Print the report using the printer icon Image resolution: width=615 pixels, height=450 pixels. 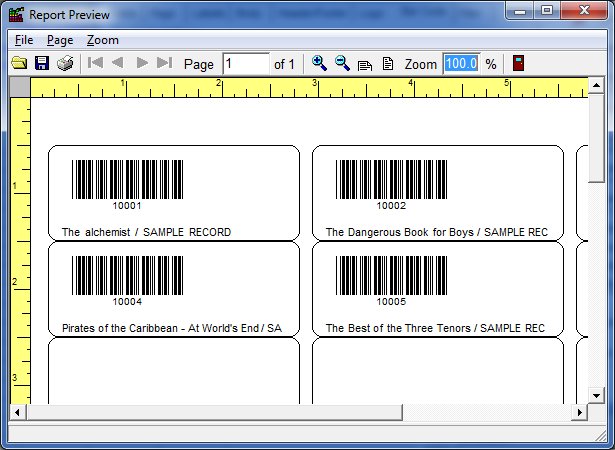[x=65, y=63]
